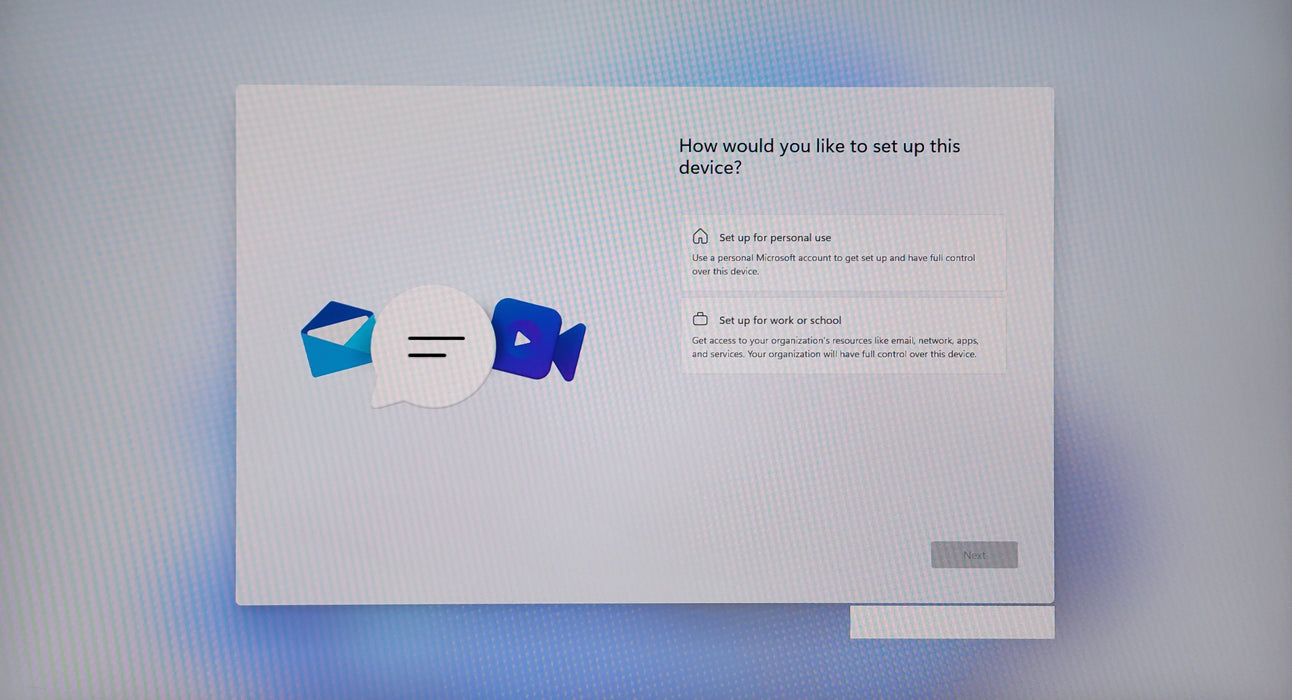
Task: Click the blue video camera illustration
Action: [x=538, y=340]
